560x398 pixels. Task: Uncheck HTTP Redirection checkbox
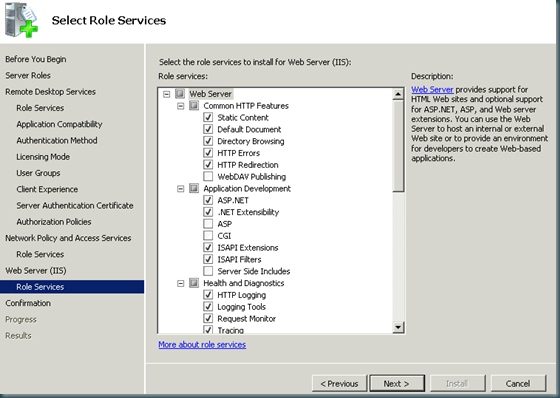coord(208,165)
